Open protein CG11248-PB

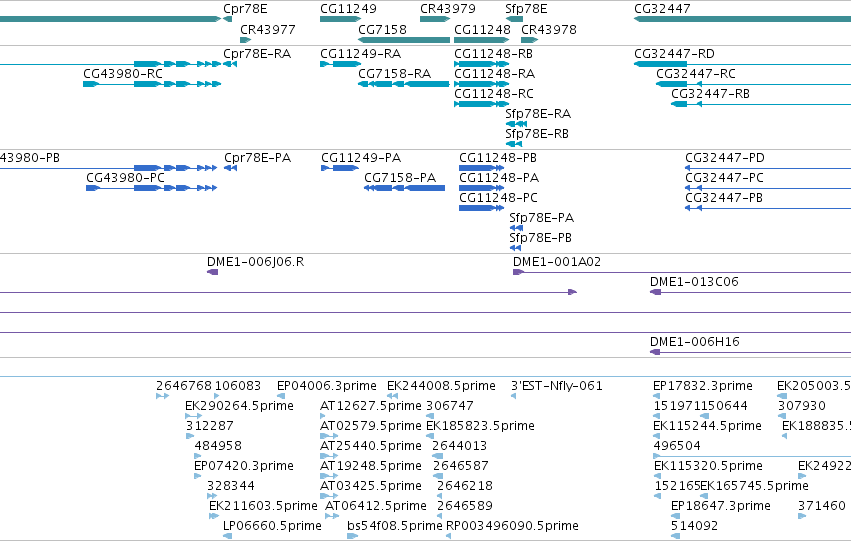click(498, 158)
